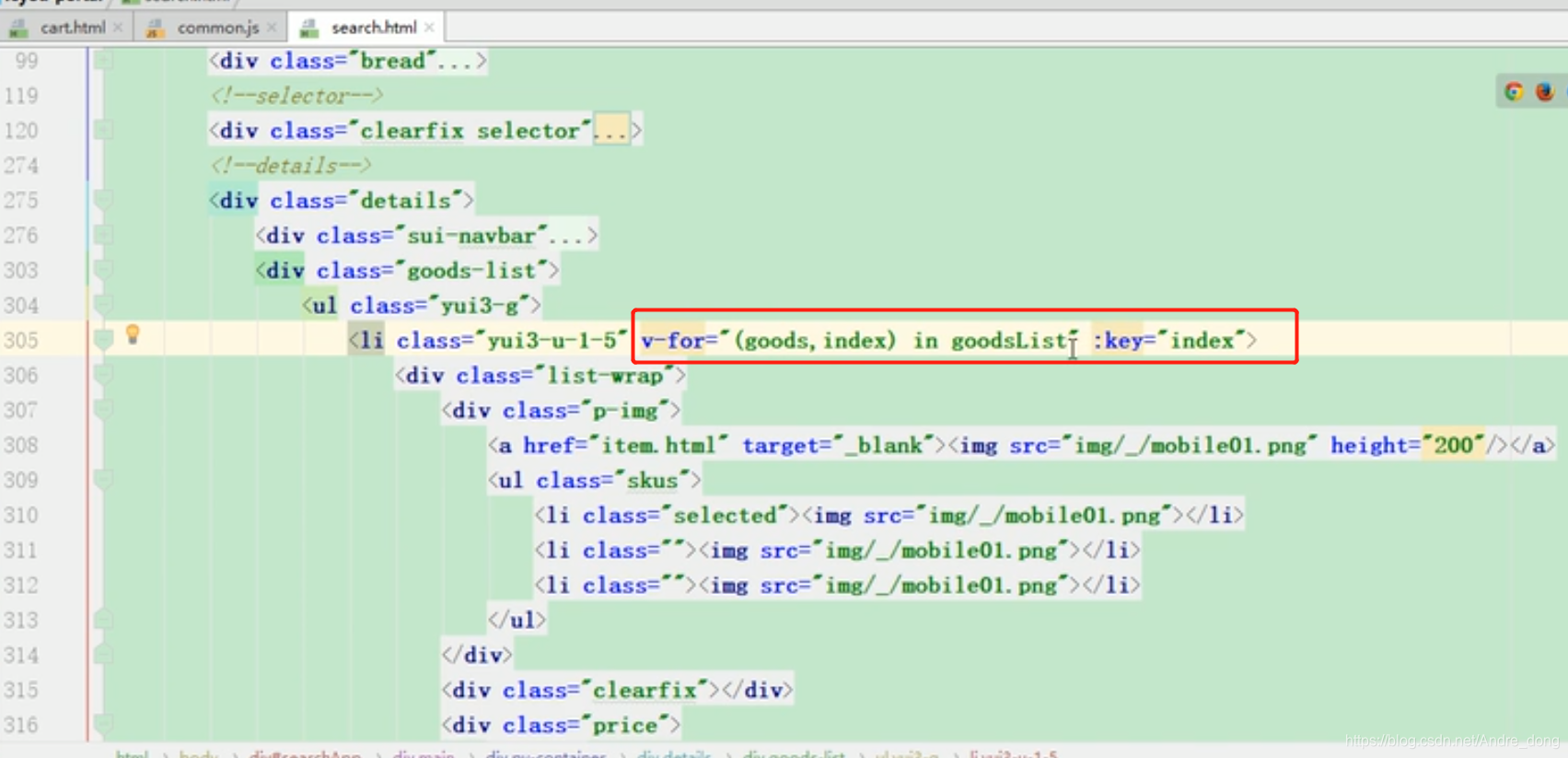Viewport: 1568px width, 758px height.
Task: Collapse the skus ul at line 309
Action: point(104,481)
